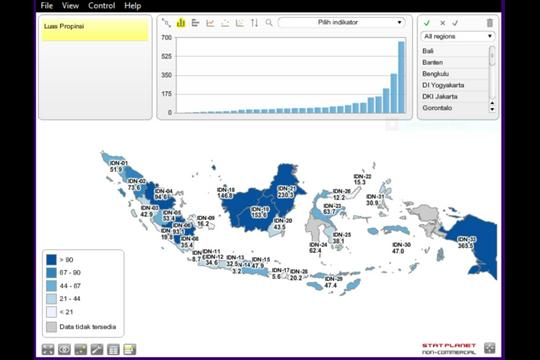Open the Control menu

tap(101, 6)
